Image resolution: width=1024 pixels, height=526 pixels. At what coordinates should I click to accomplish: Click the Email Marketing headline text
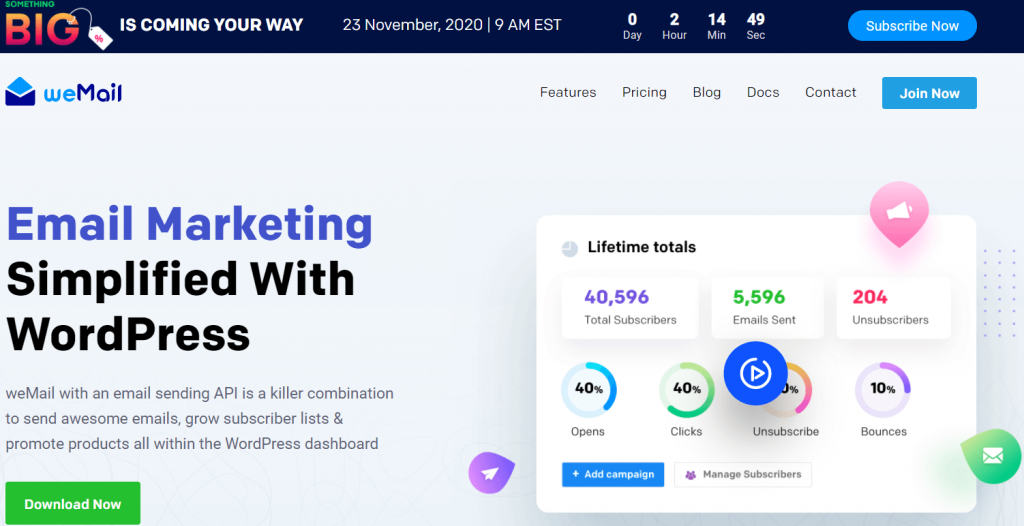point(189,223)
